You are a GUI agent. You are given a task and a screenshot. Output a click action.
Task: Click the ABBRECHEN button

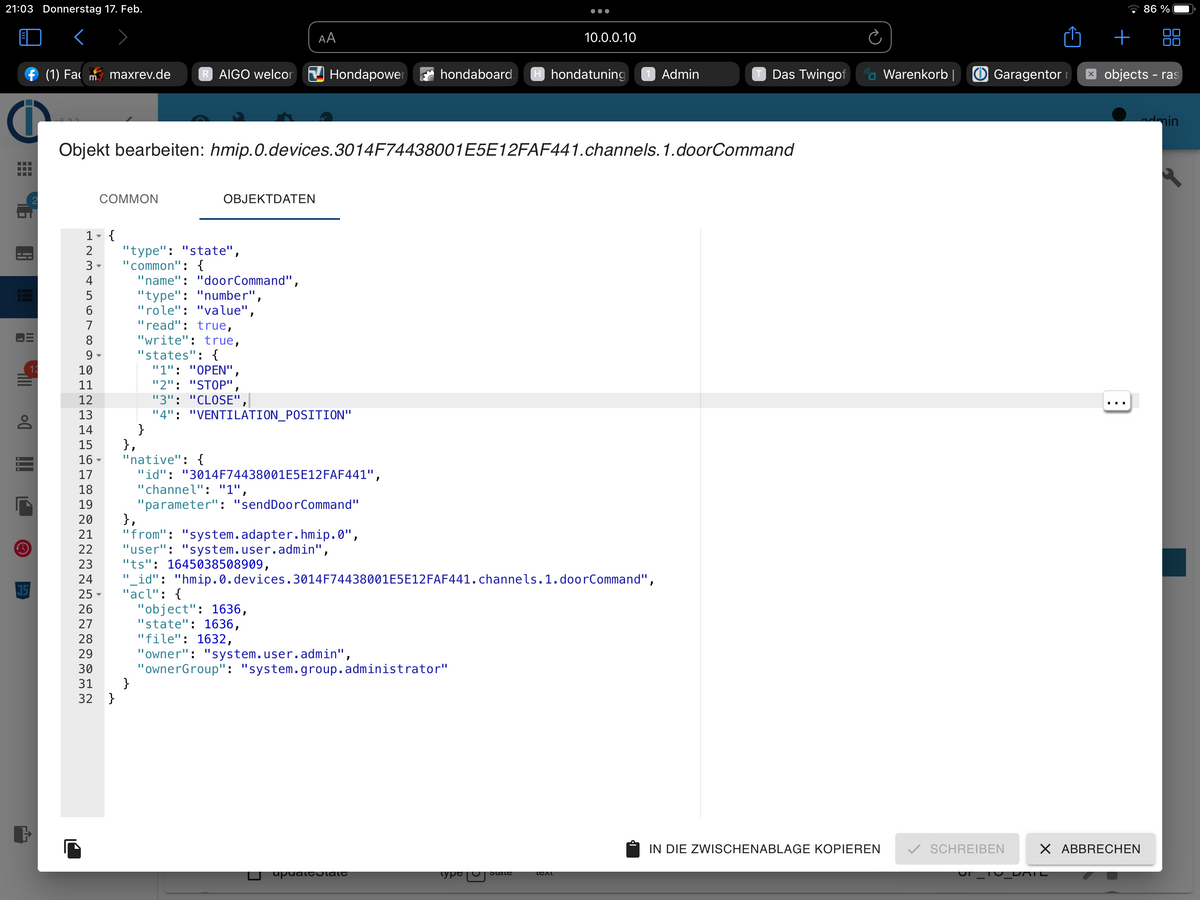[1090, 849]
